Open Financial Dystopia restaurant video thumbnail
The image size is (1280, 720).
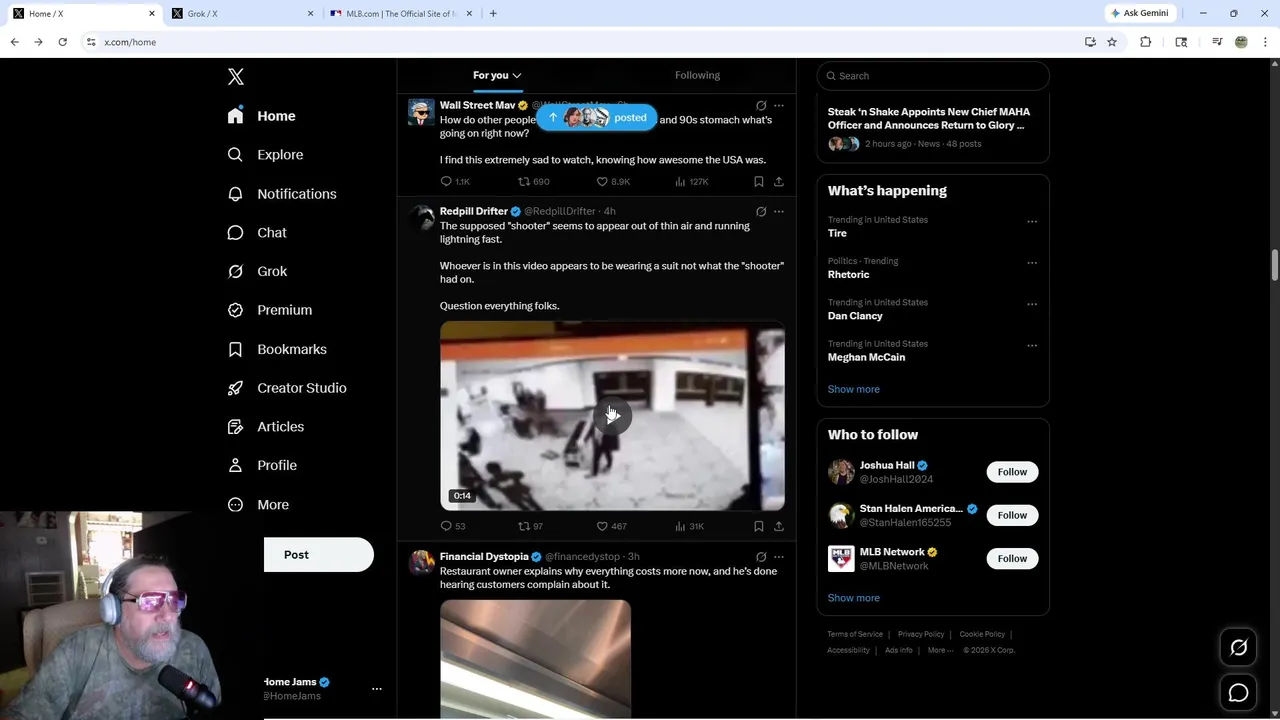point(535,658)
